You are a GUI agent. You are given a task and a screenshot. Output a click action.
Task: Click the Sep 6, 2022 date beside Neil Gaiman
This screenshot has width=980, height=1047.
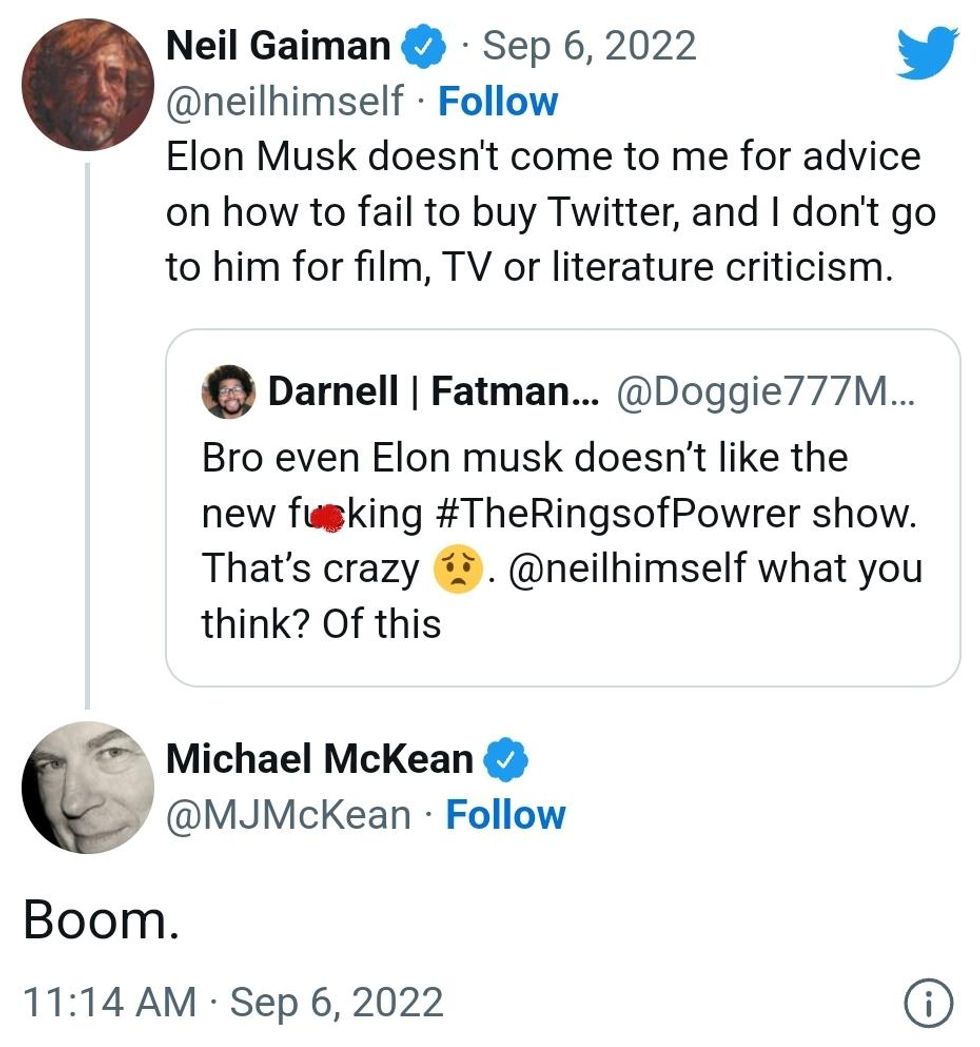590,46
